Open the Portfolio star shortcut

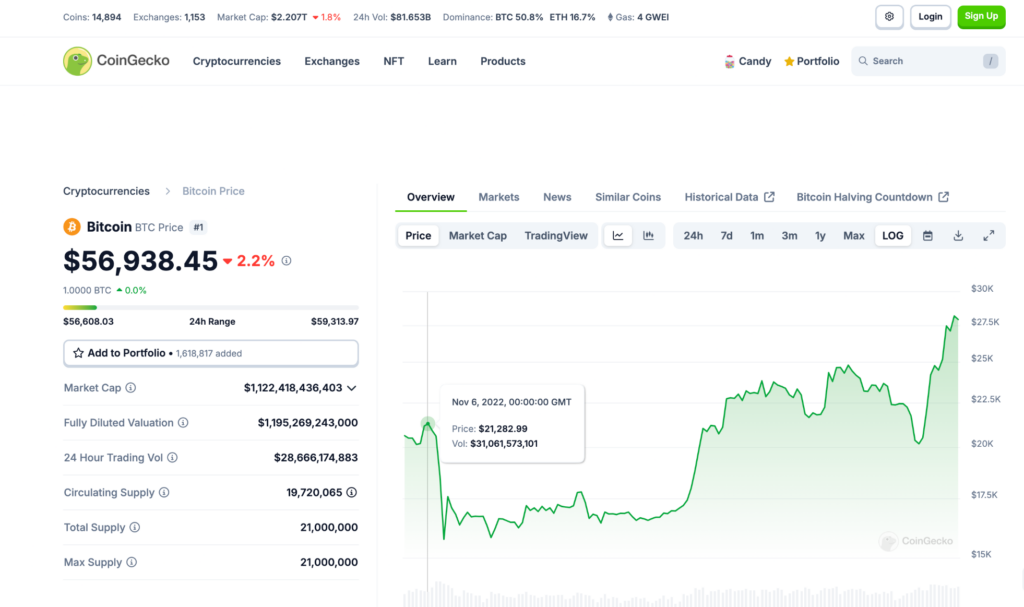click(x=811, y=61)
